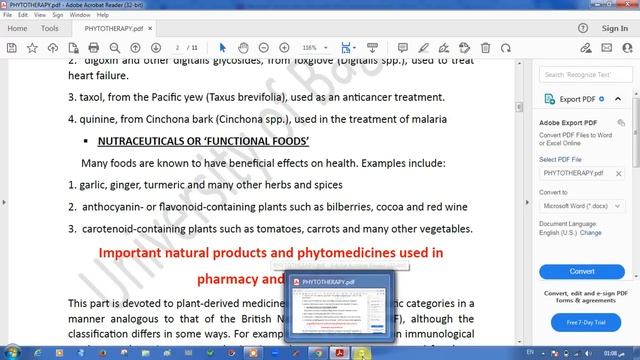
Task: Click the Select PDF File label
Action: [x=560, y=160]
